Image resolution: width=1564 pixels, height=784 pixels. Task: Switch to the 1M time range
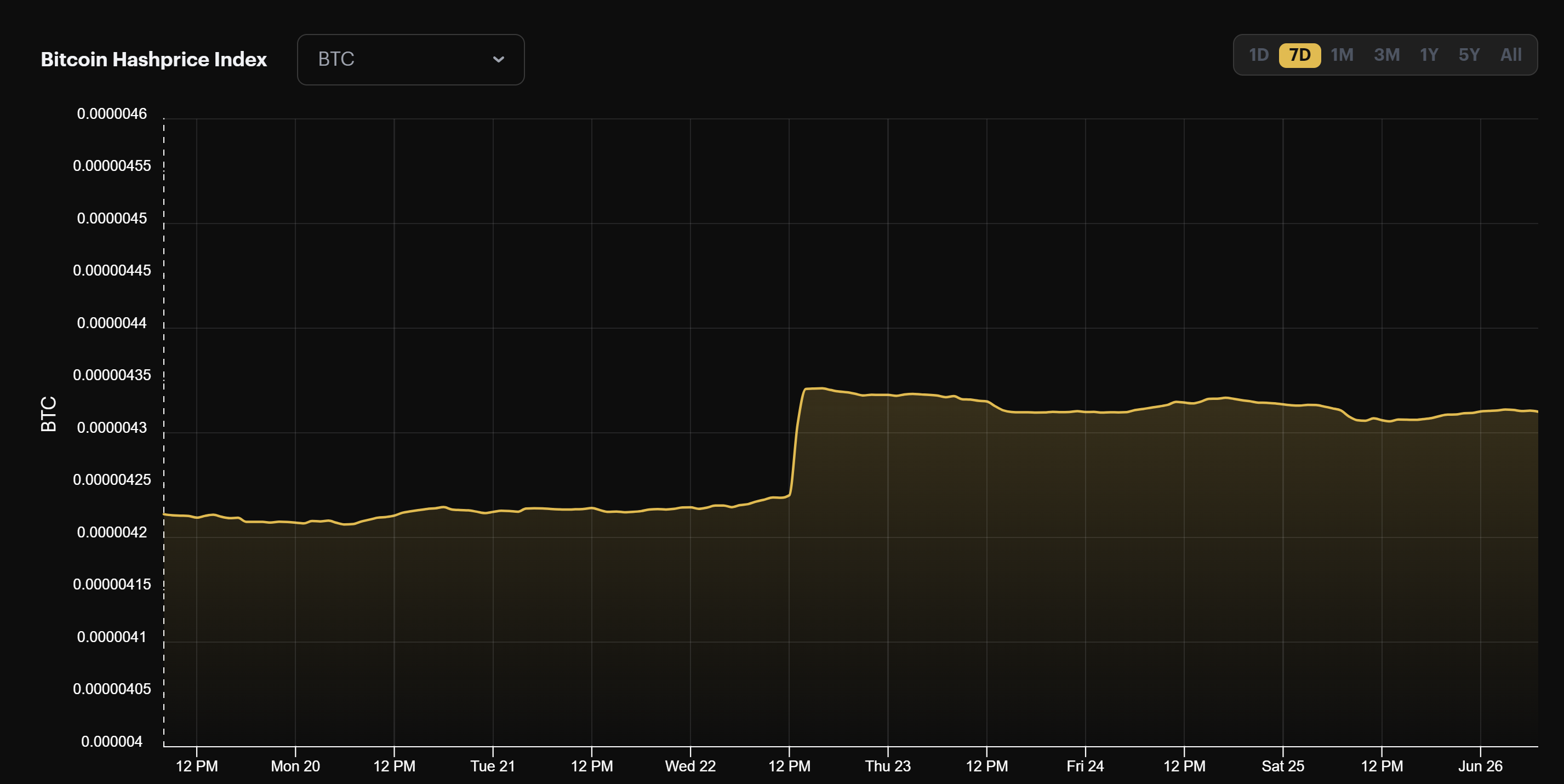(1342, 55)
